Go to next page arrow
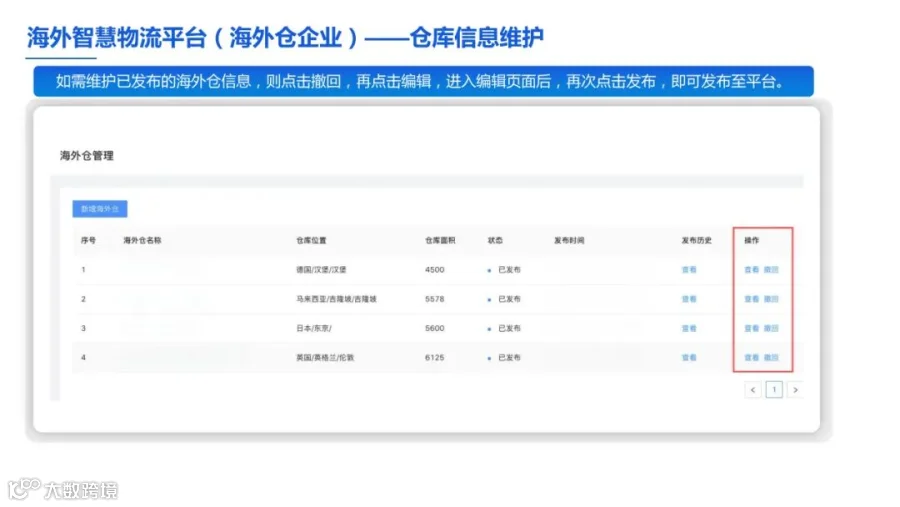This screenshot has height=507, width=900. coord(795,390)
